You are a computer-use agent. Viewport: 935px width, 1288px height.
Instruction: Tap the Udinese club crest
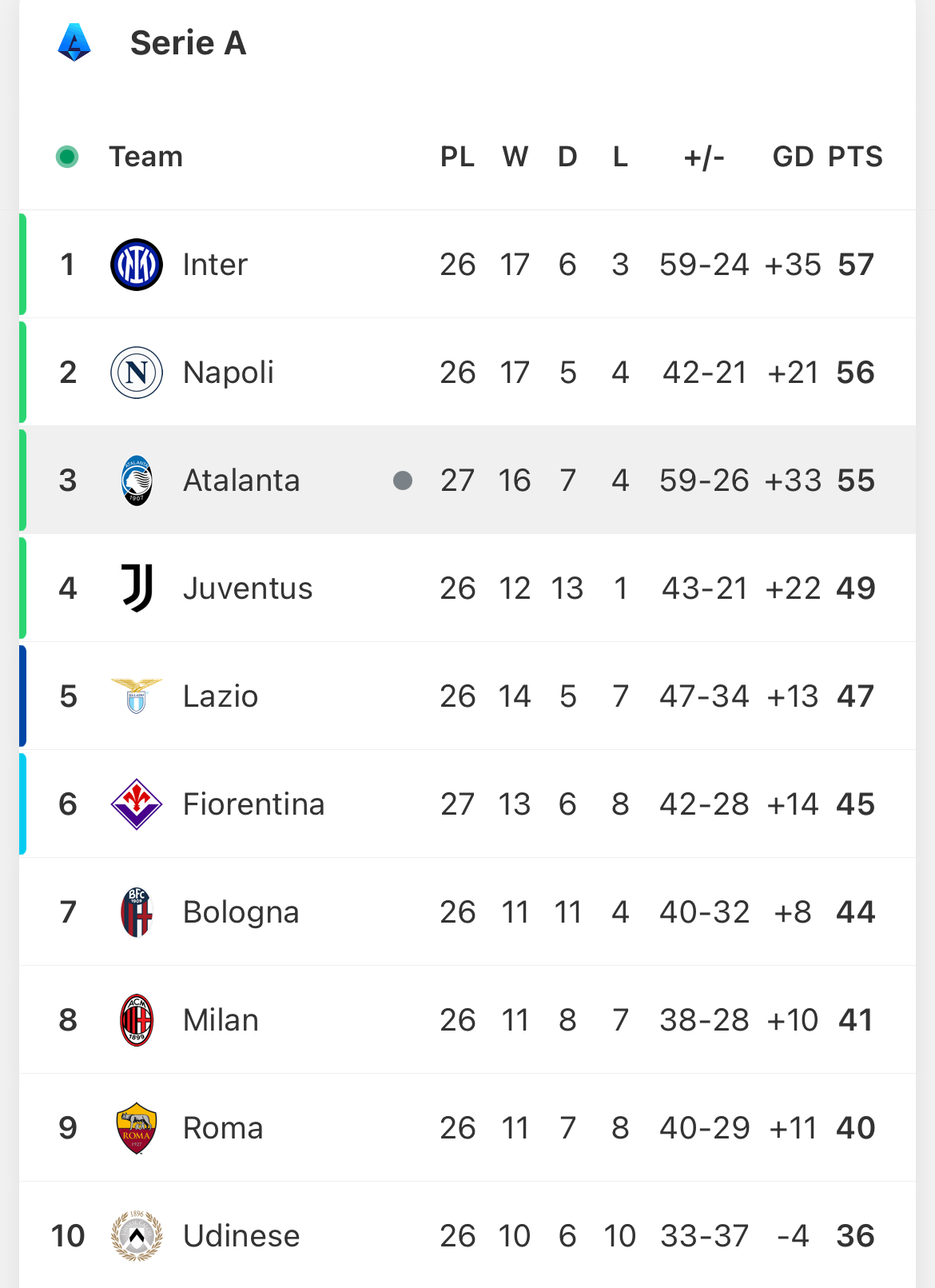click(137, 1236)
